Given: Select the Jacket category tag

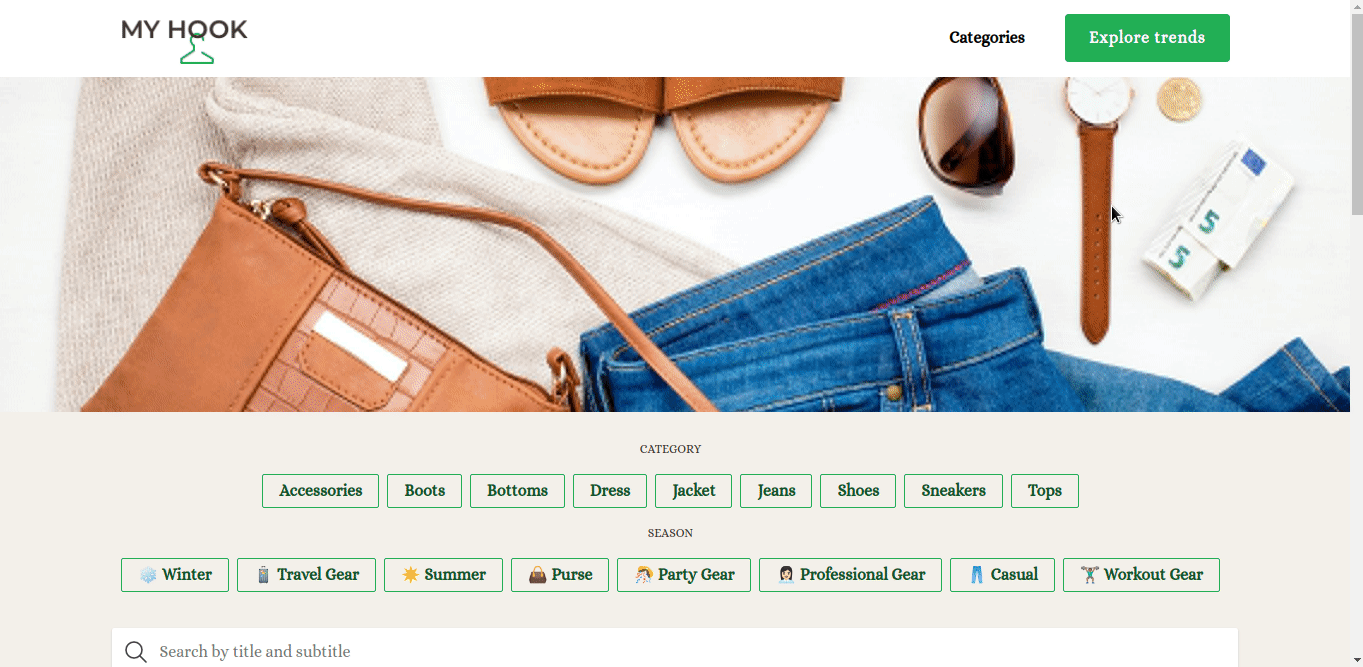Looking at the screenshot, I should (693, 491).
